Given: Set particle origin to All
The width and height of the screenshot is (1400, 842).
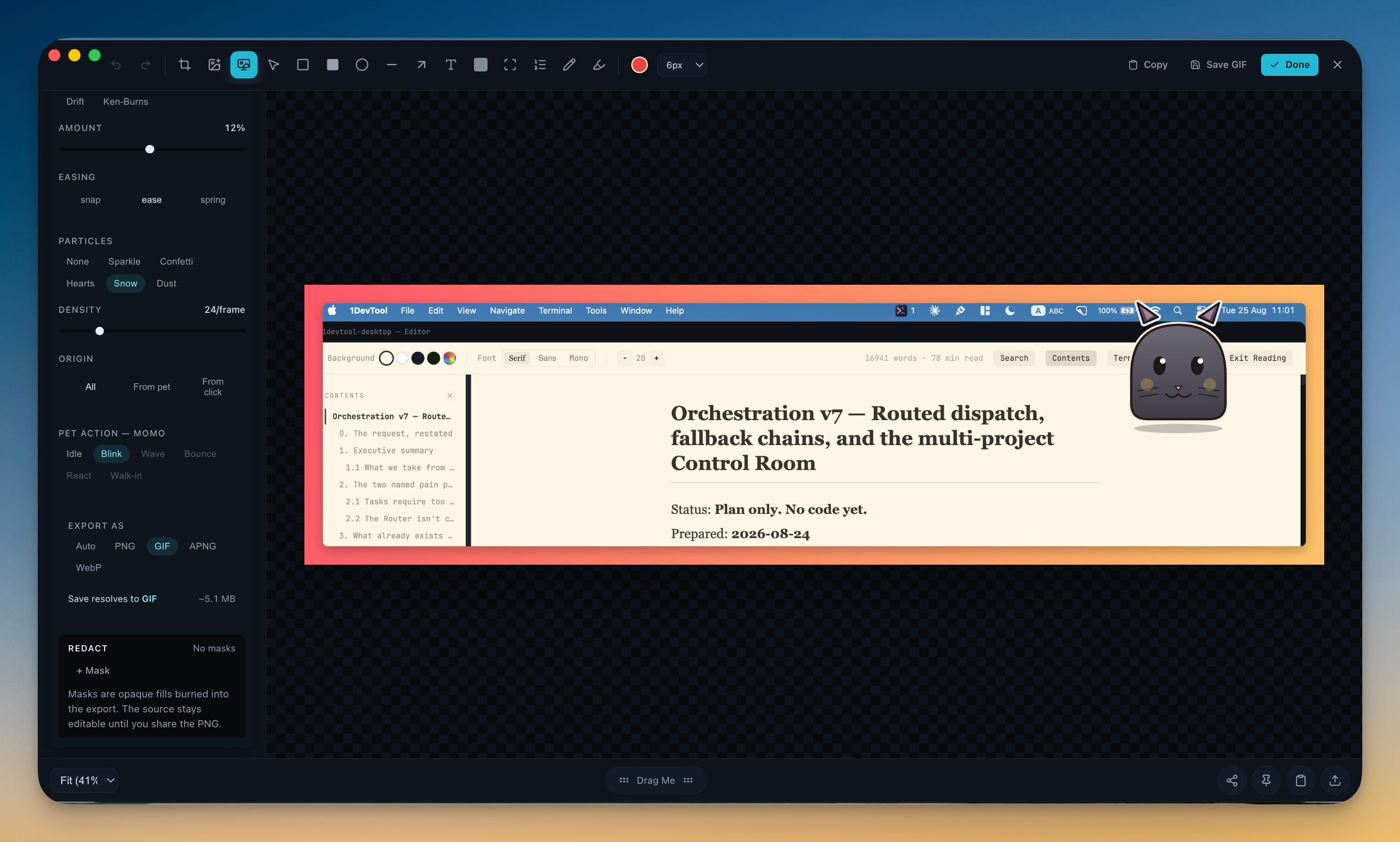Looking at the screenshot, I should 90,386.
